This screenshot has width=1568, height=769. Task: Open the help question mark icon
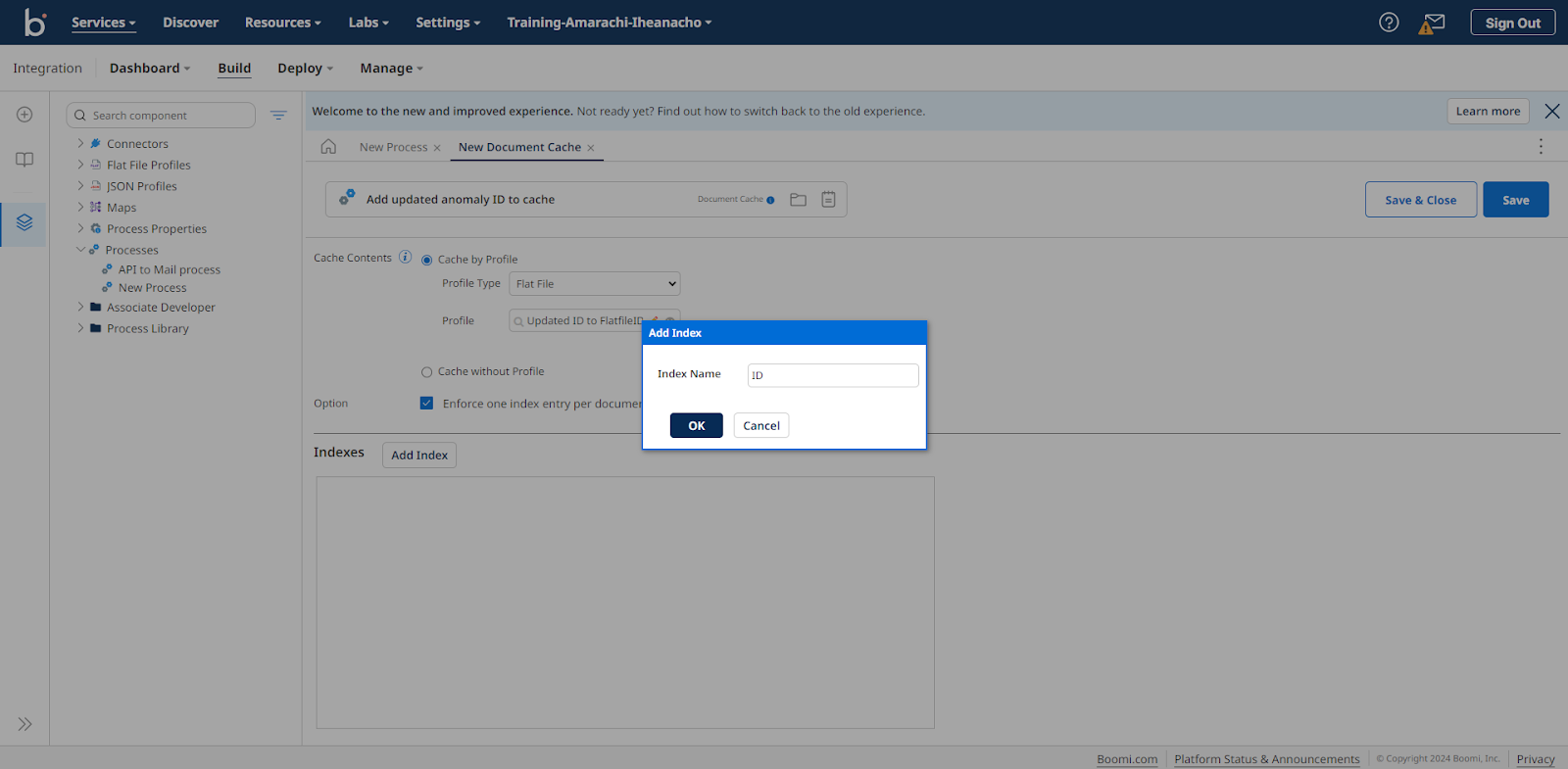[x=1389, y=23]
